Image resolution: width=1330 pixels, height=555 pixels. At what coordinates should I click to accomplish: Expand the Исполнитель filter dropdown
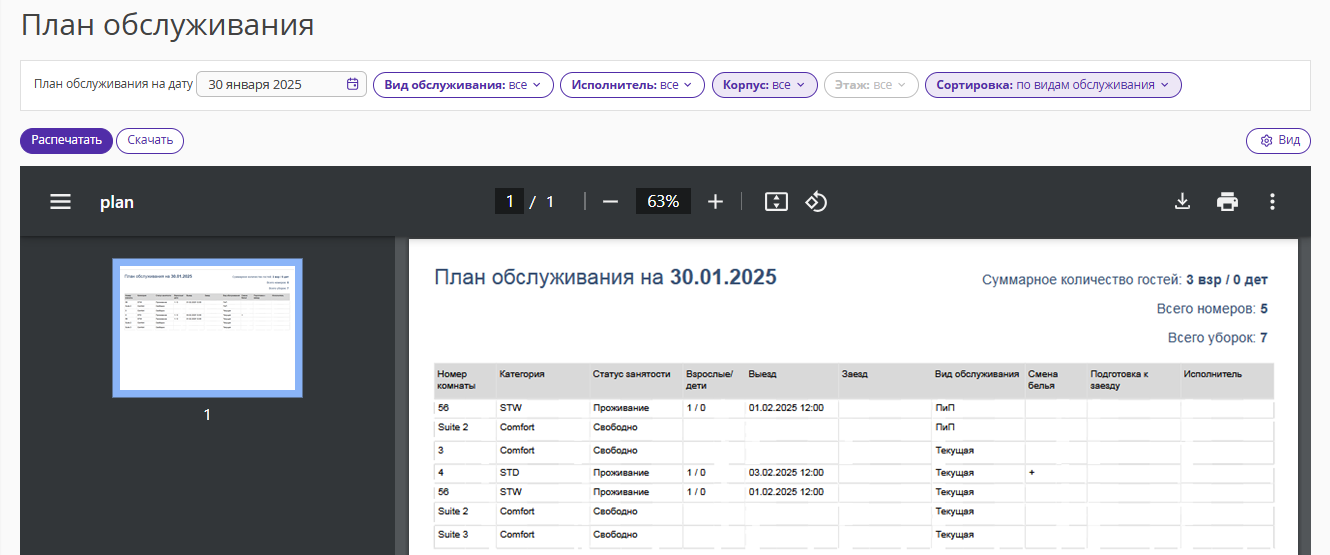tap(632, 85)
